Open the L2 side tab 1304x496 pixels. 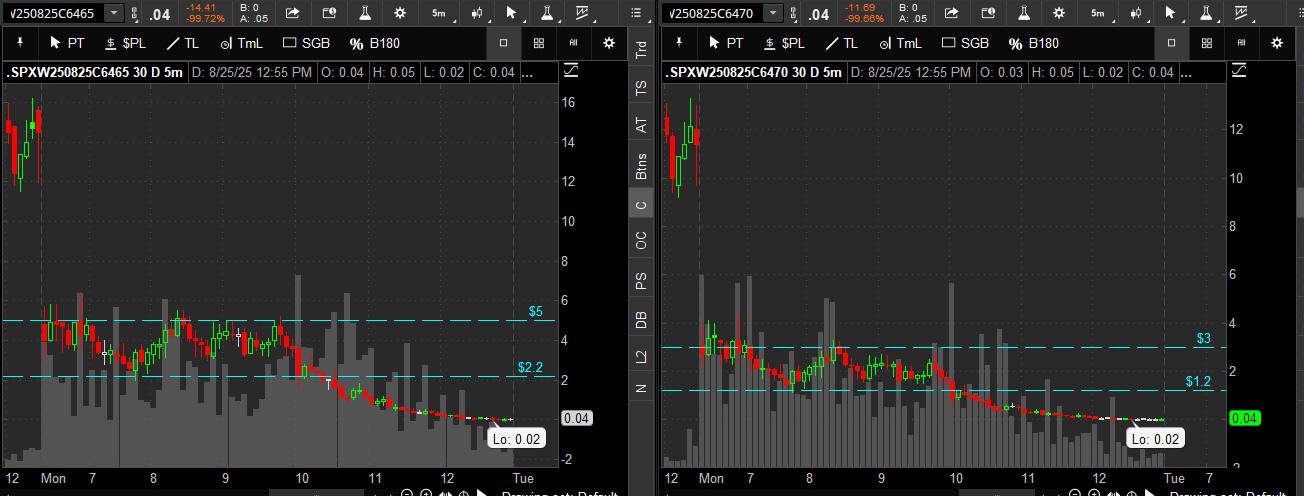pyautogui.click(x=641, y=355)
